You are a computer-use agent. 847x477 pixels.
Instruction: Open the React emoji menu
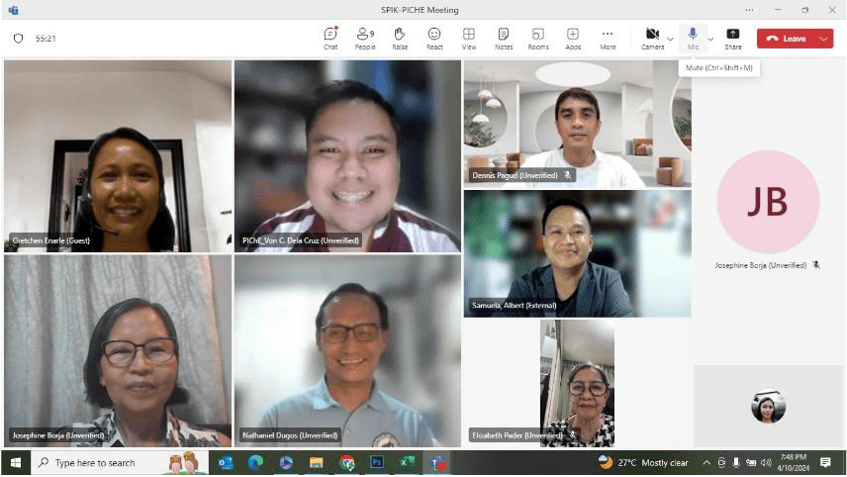point(434,38)
